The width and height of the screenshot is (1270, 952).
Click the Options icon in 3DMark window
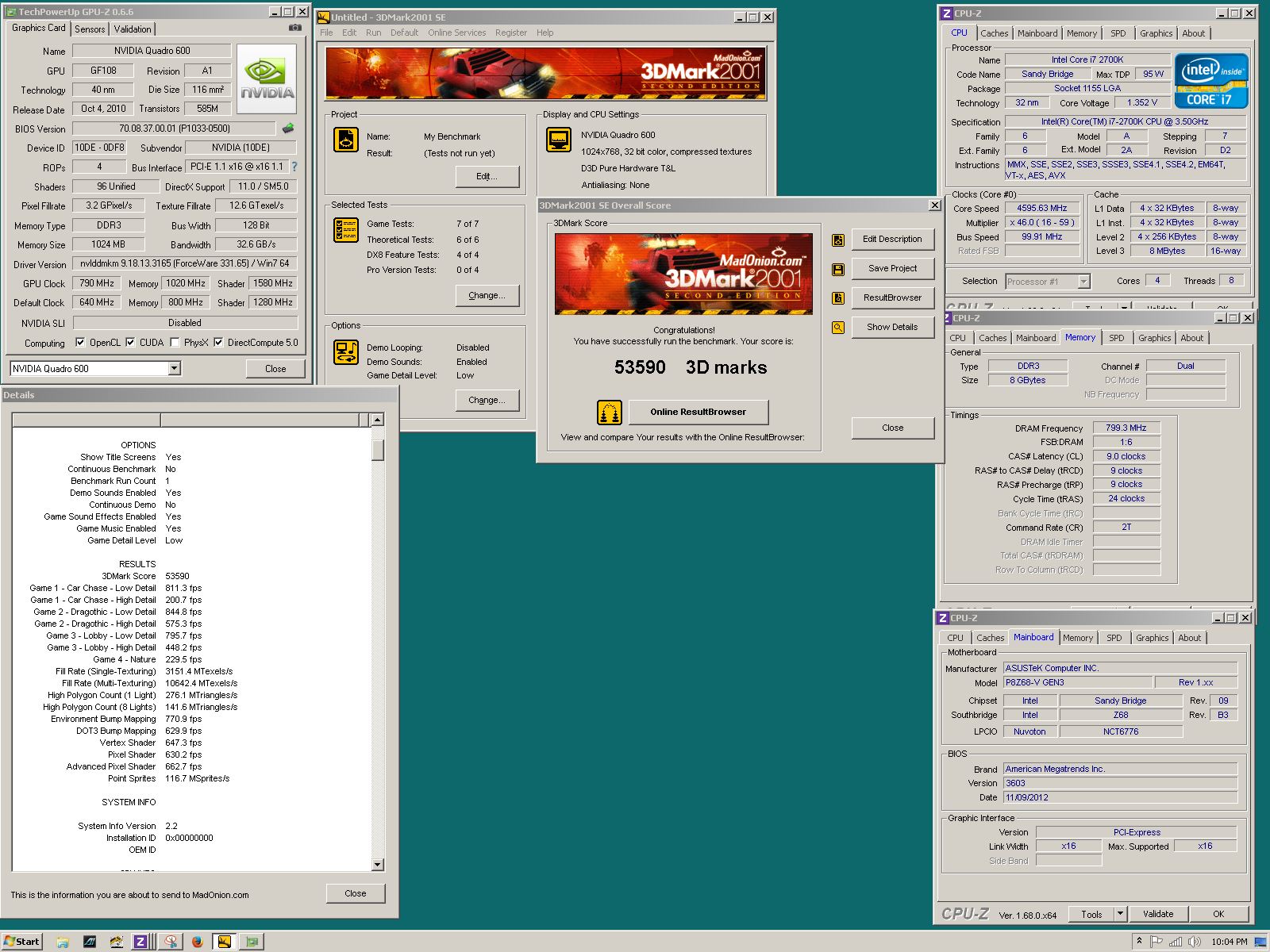[x=346, y=351]
